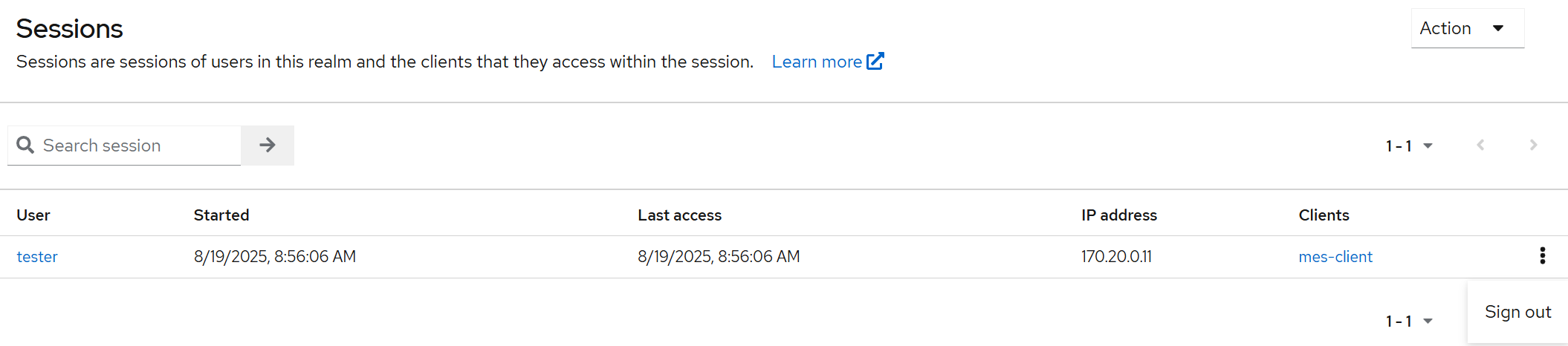This screenshot has height=346, width=1568.
Task: Expand the 1-1 pagination dropdown below the table
Action: pos(1409,321)
